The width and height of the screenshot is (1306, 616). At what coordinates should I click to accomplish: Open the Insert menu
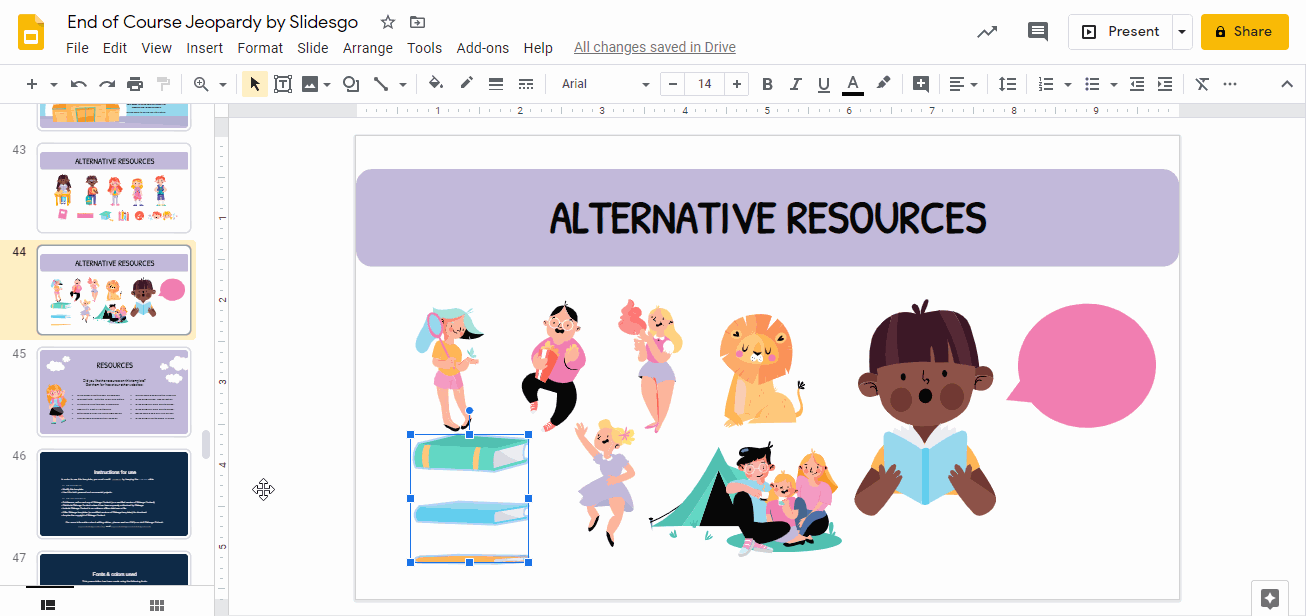click(205, 48)
